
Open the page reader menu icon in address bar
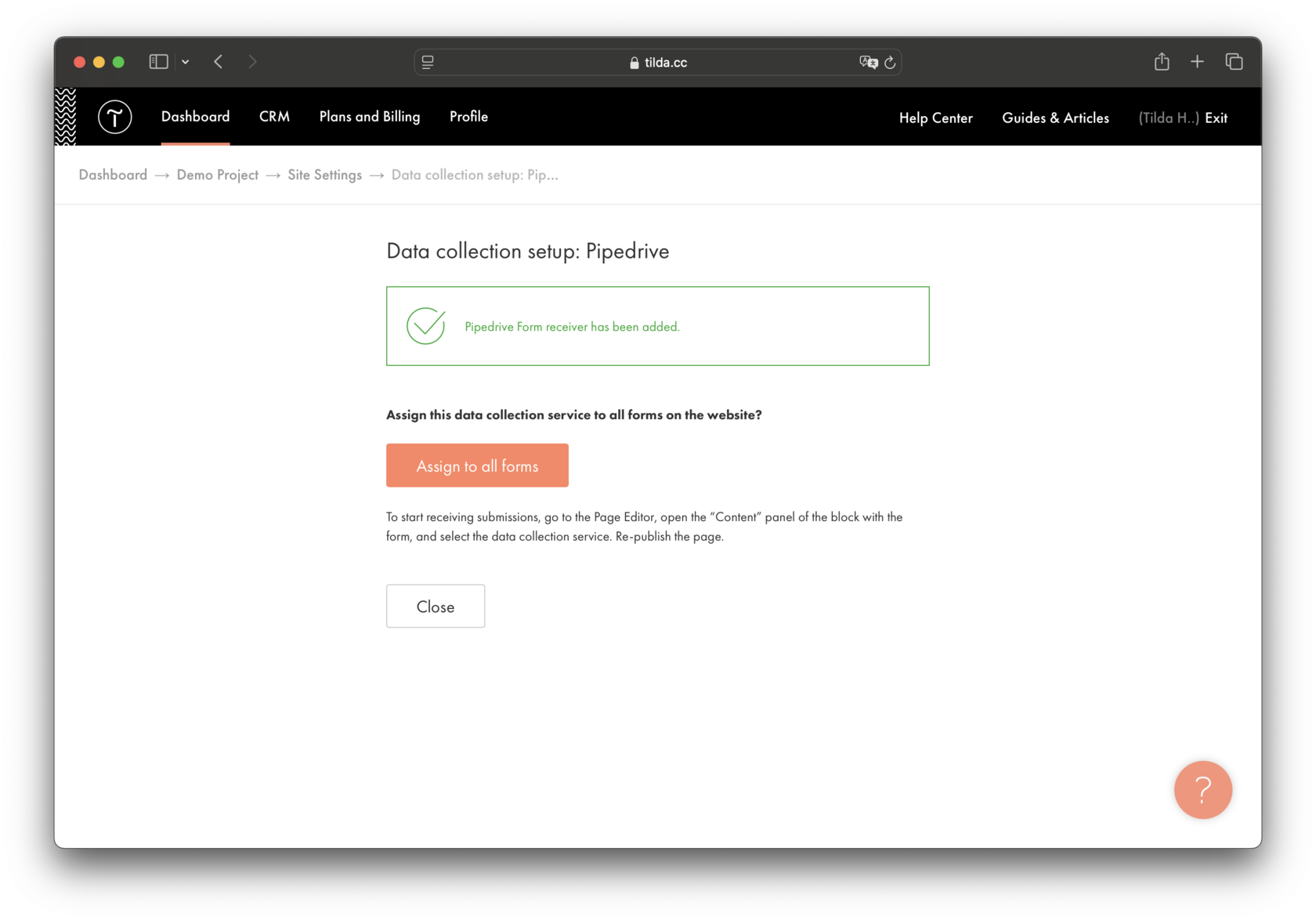(x=428, y=62)
